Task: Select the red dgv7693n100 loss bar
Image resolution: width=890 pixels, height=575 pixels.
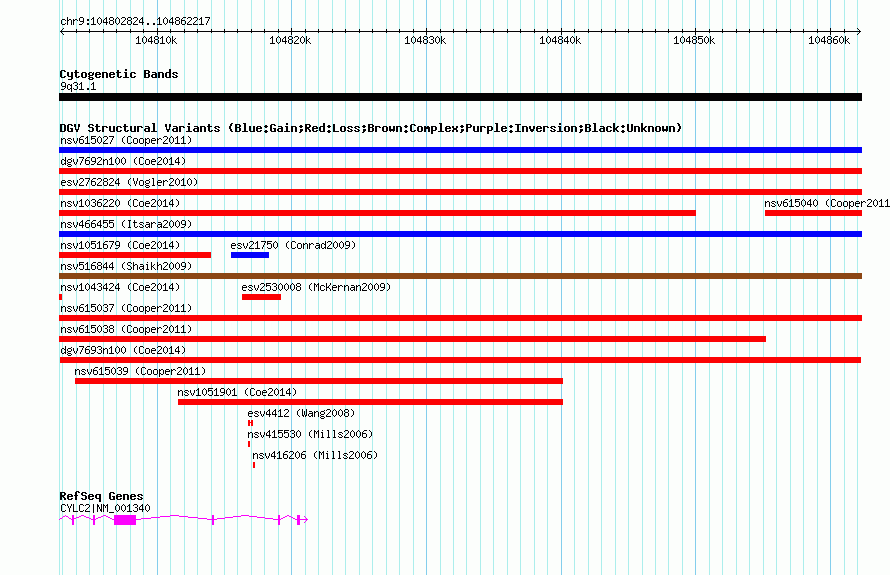Action: (x=460, y=360)
